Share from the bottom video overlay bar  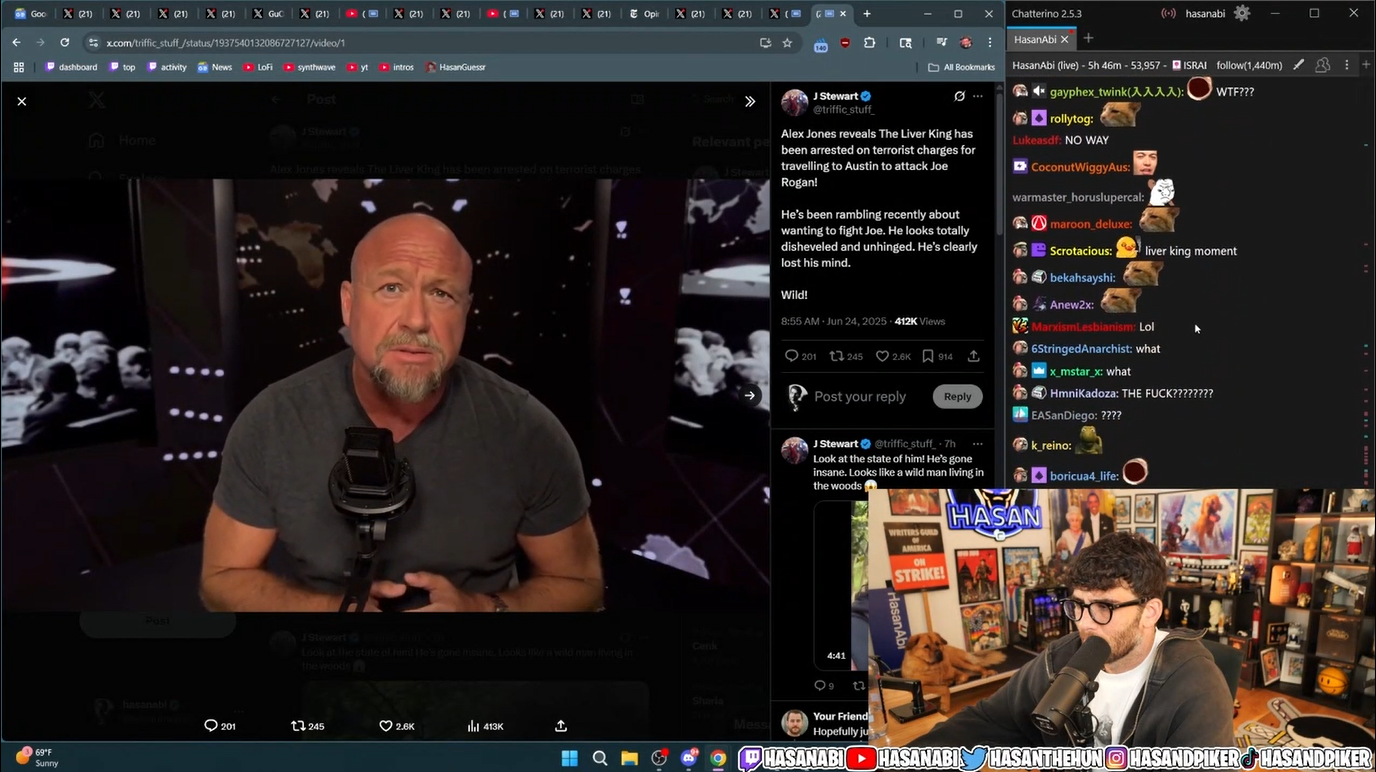(561, 726)
